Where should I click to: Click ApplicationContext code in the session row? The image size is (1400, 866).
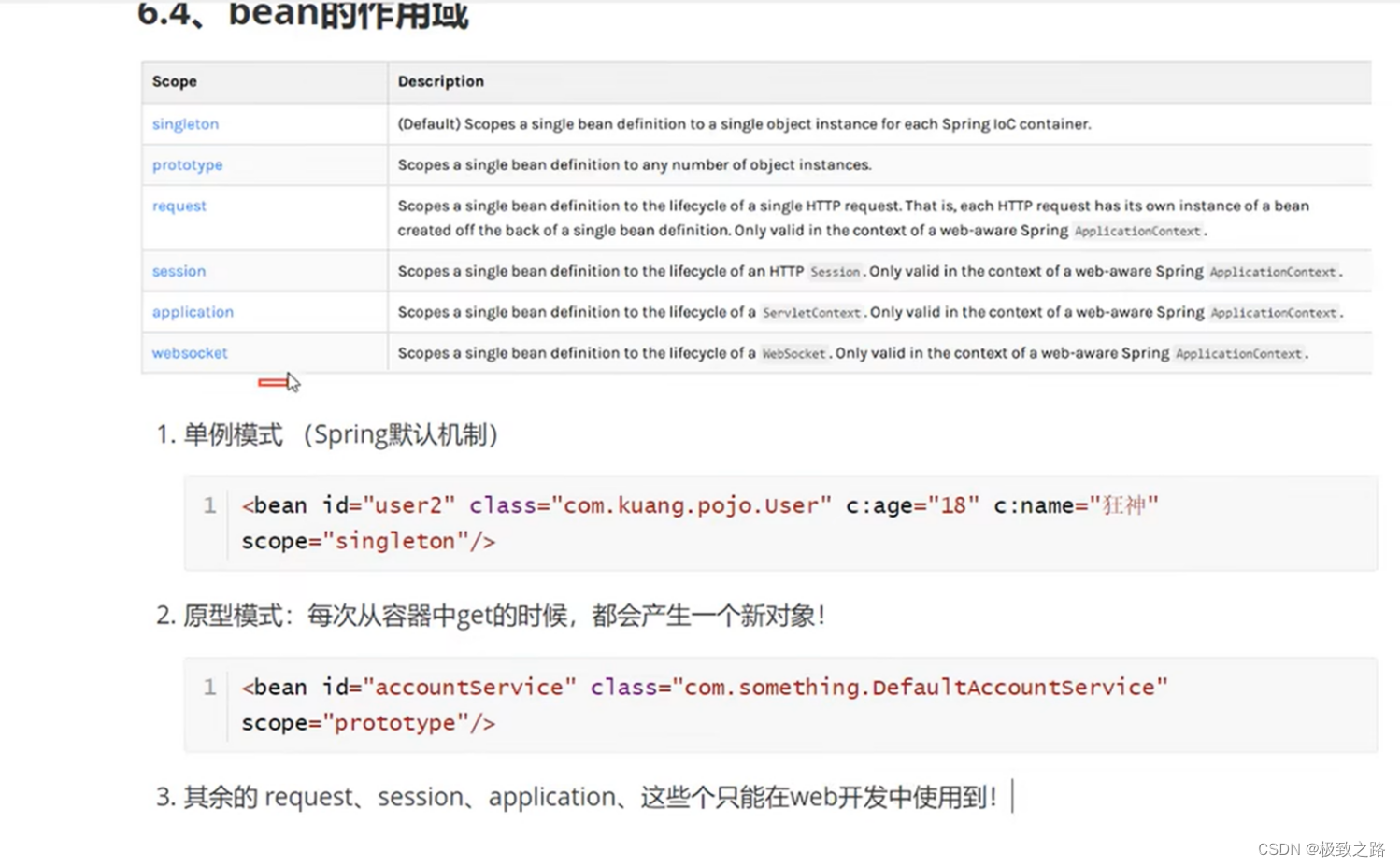click(x=1273, y=272)
